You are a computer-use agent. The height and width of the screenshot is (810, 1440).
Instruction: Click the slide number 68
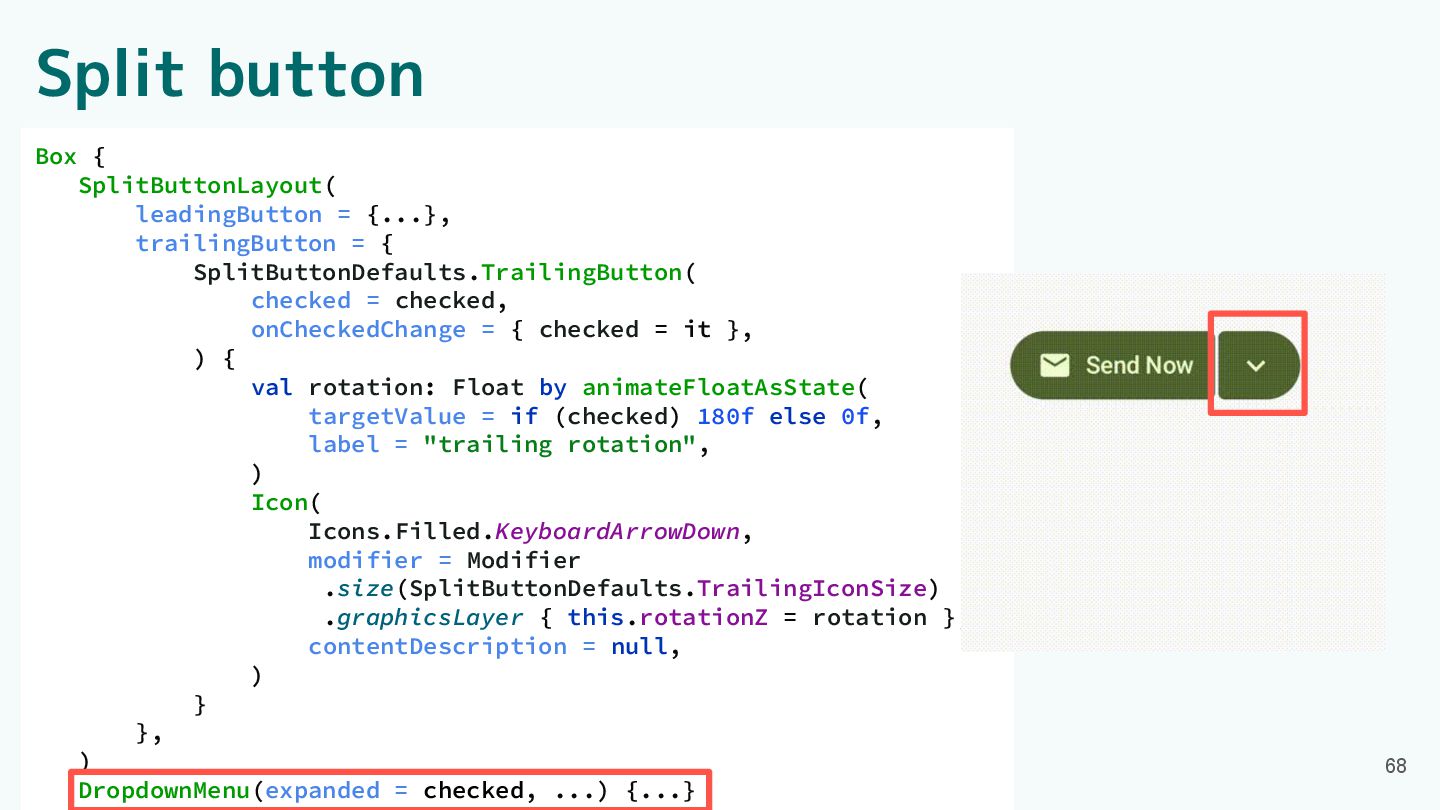[1395, 766]
